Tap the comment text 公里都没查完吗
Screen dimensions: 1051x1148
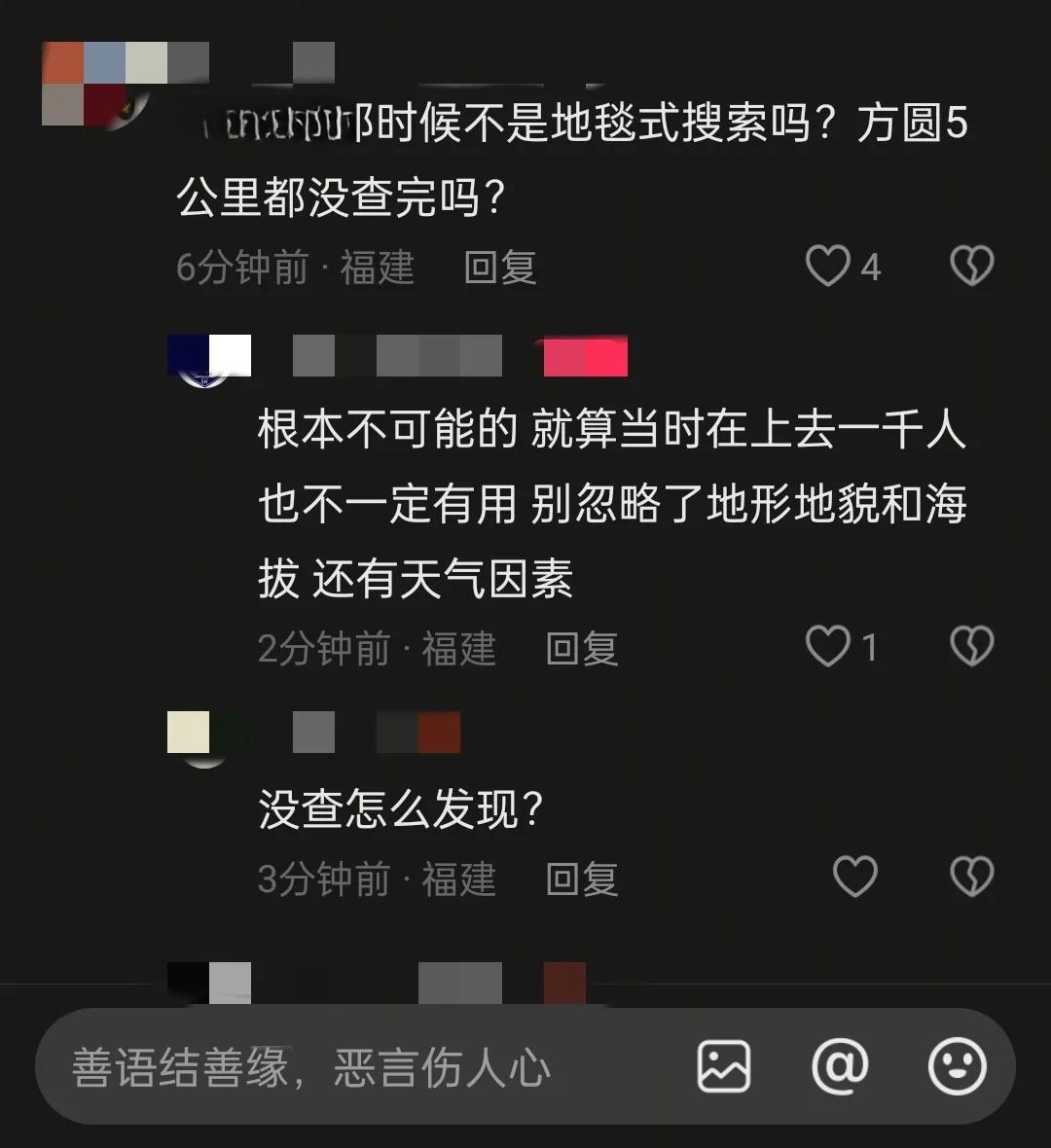coord(342,197)
